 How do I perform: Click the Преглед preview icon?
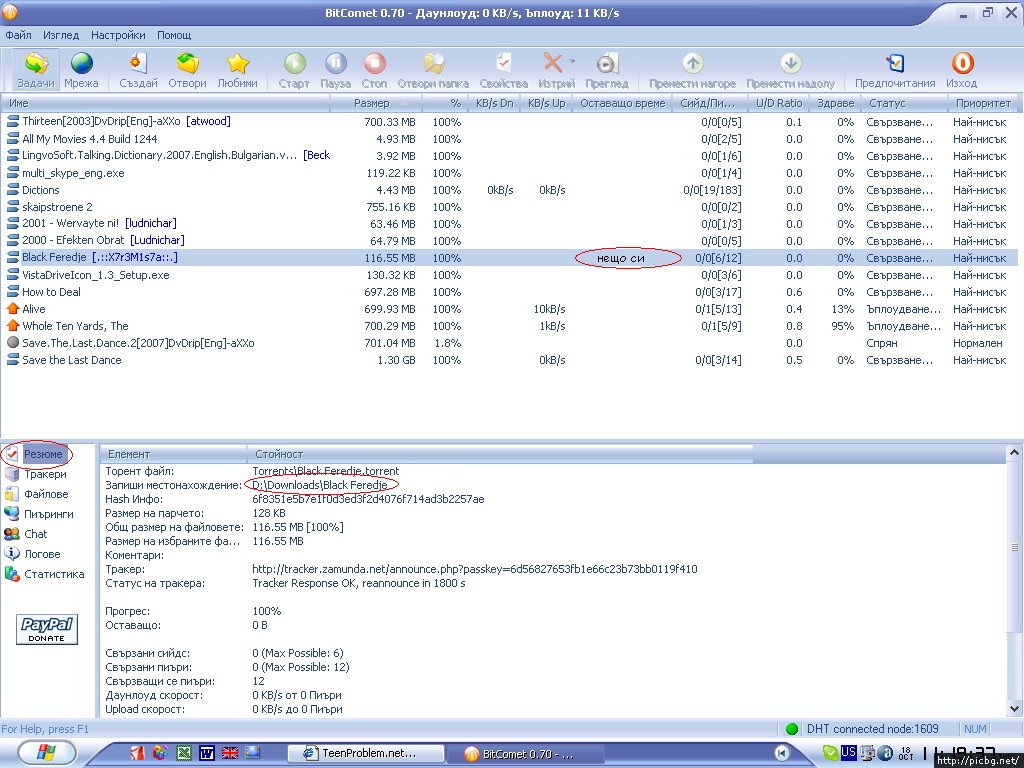tap(607, 63)
